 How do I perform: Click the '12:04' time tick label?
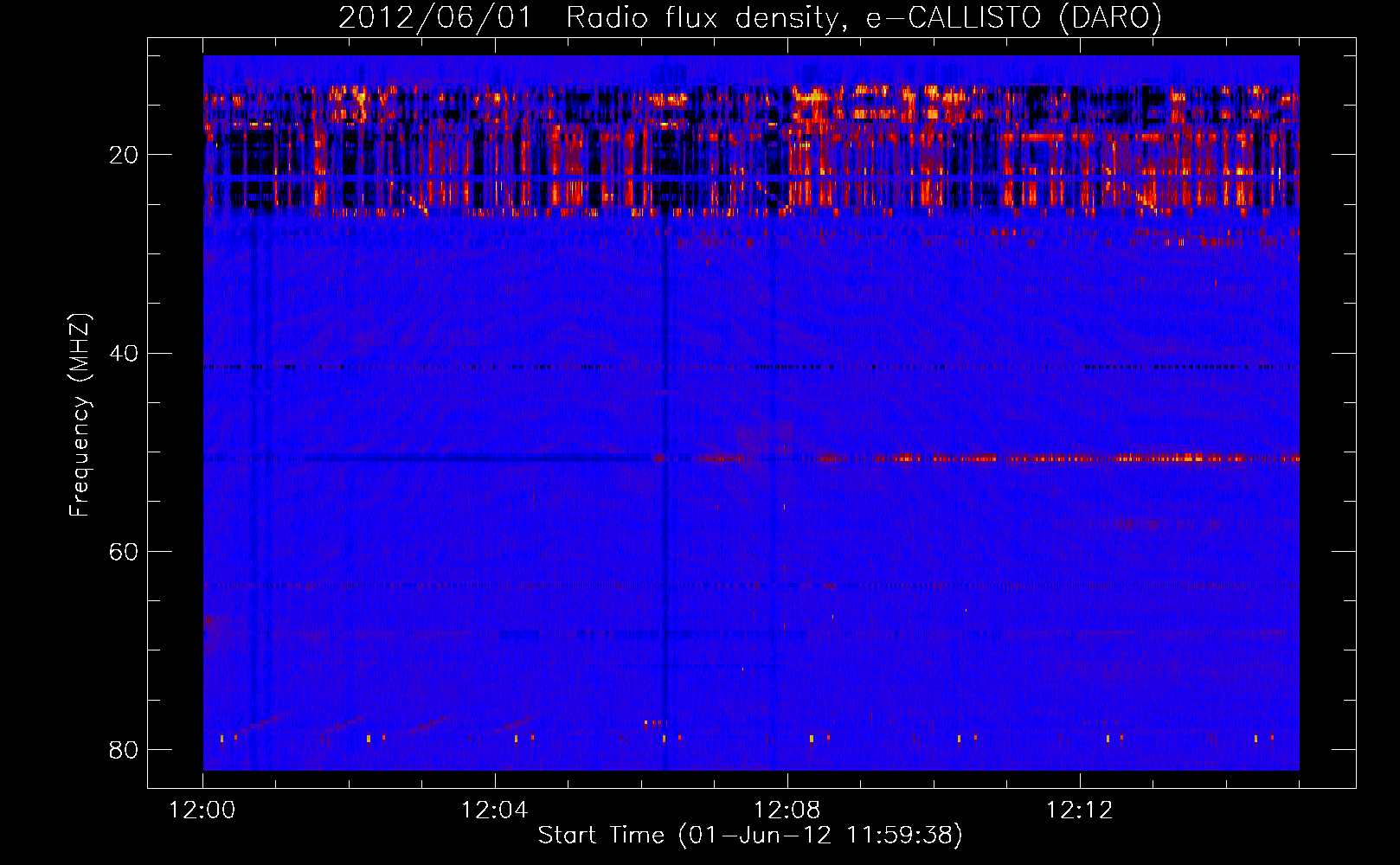click(x=495, y=811)
